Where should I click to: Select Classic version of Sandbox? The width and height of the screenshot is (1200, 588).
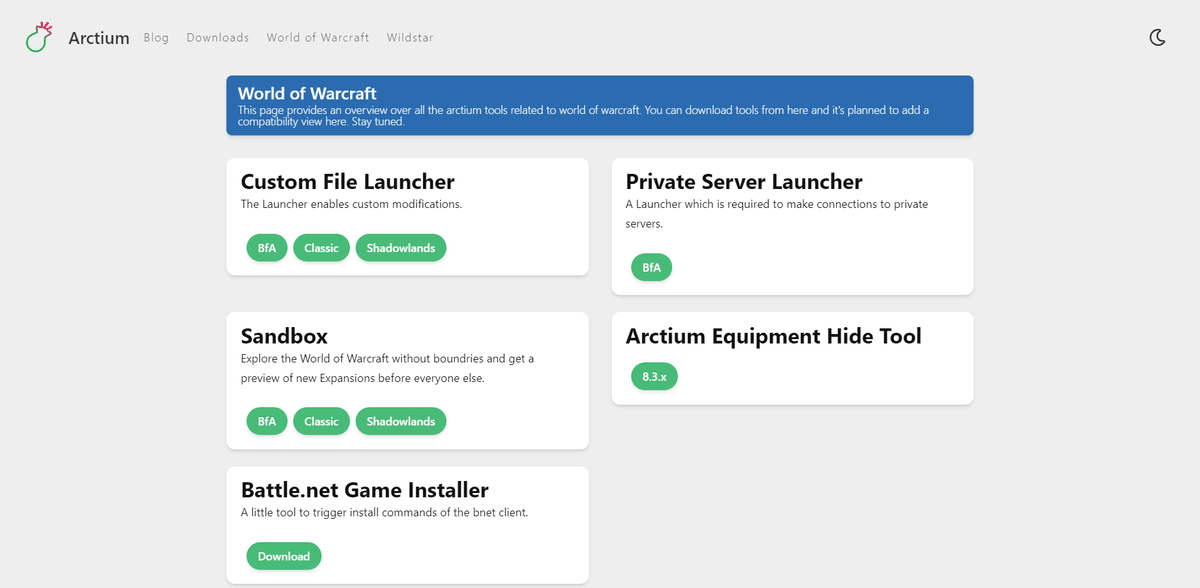[321, 421]
